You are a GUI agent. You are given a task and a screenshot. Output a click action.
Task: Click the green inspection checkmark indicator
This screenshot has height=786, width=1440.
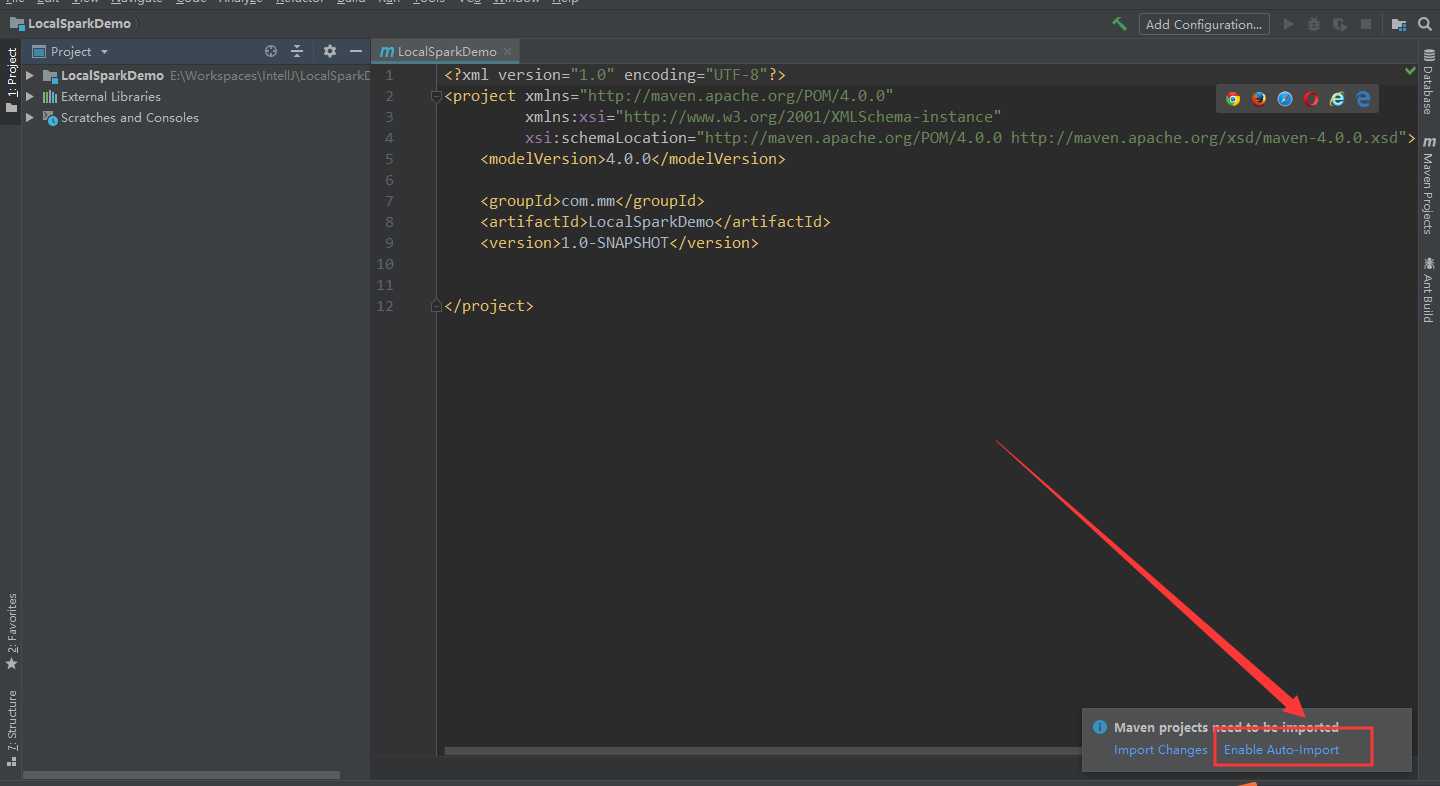coord(1410,71)
